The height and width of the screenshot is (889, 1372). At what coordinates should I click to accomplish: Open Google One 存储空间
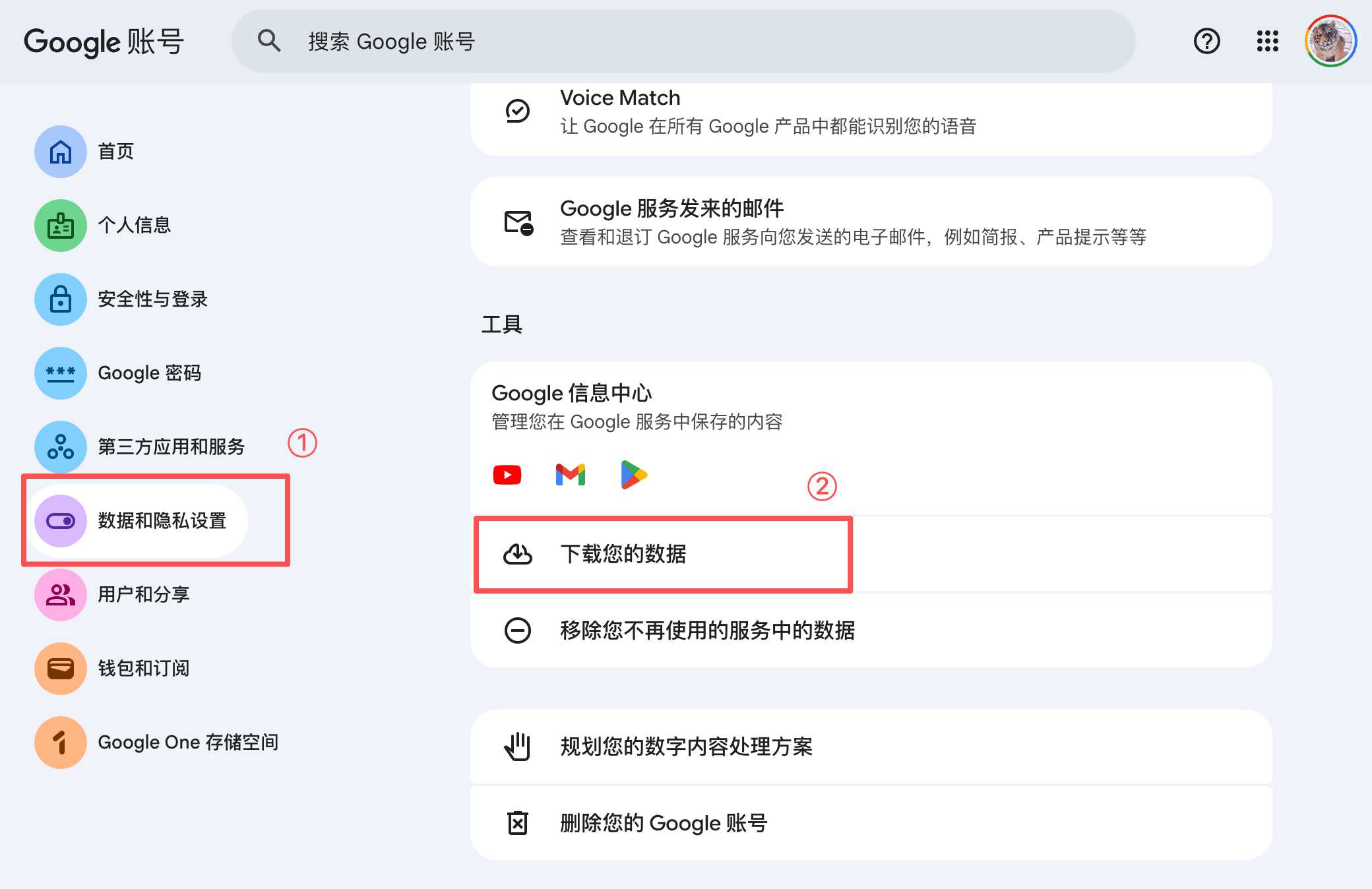189,742
